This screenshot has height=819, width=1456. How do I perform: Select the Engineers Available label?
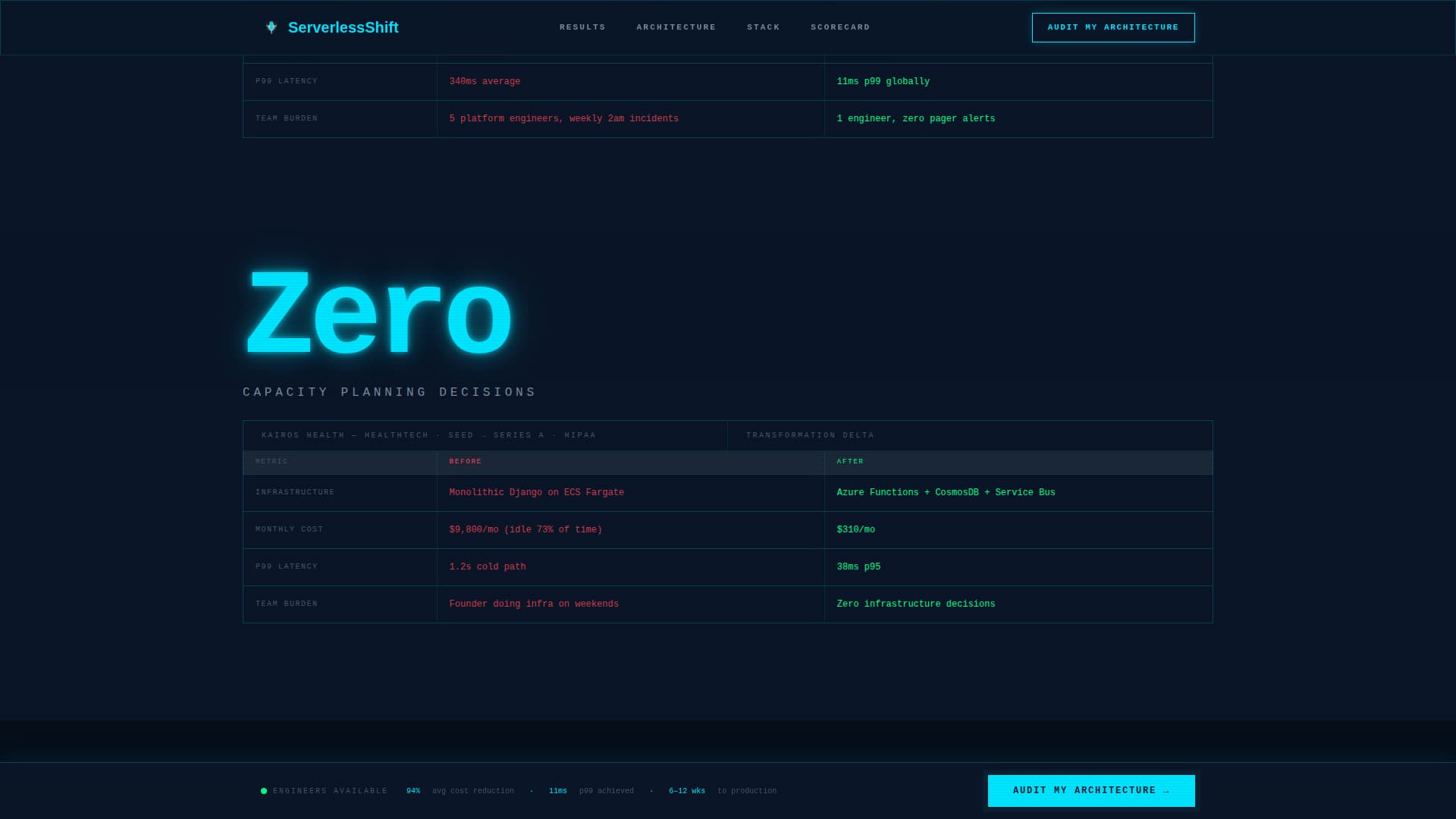pos(330,791)
